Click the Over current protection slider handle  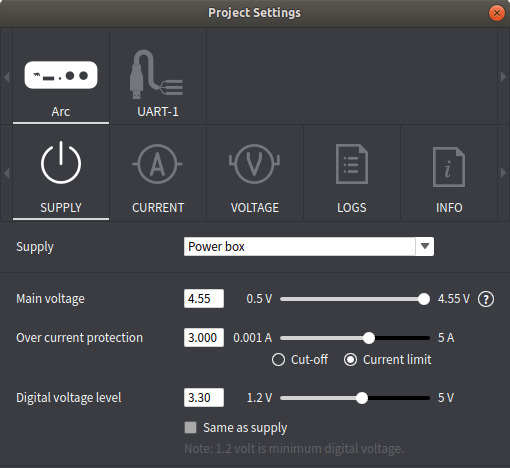(x=369, y=338)
